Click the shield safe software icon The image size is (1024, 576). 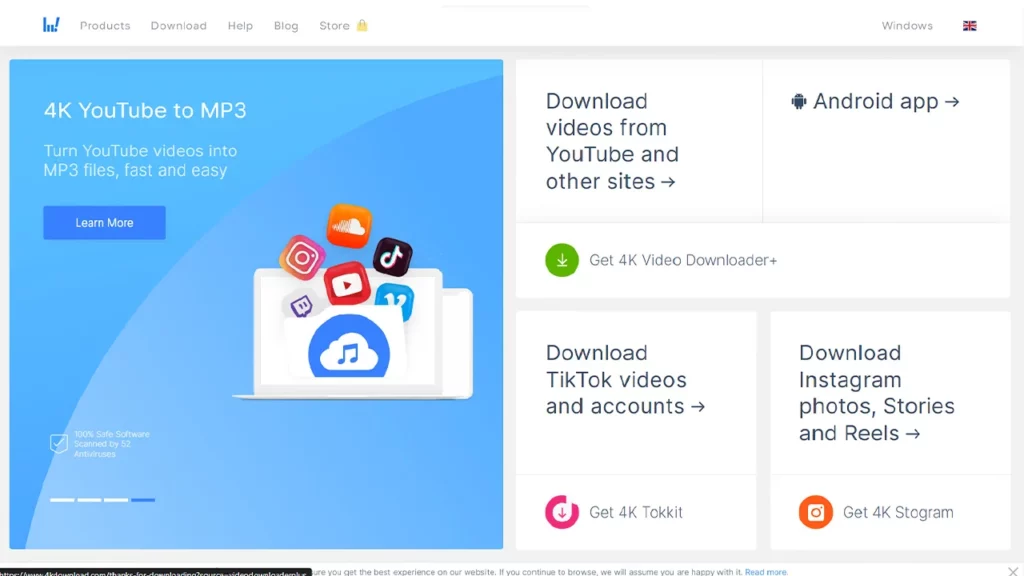click(59, 444)
